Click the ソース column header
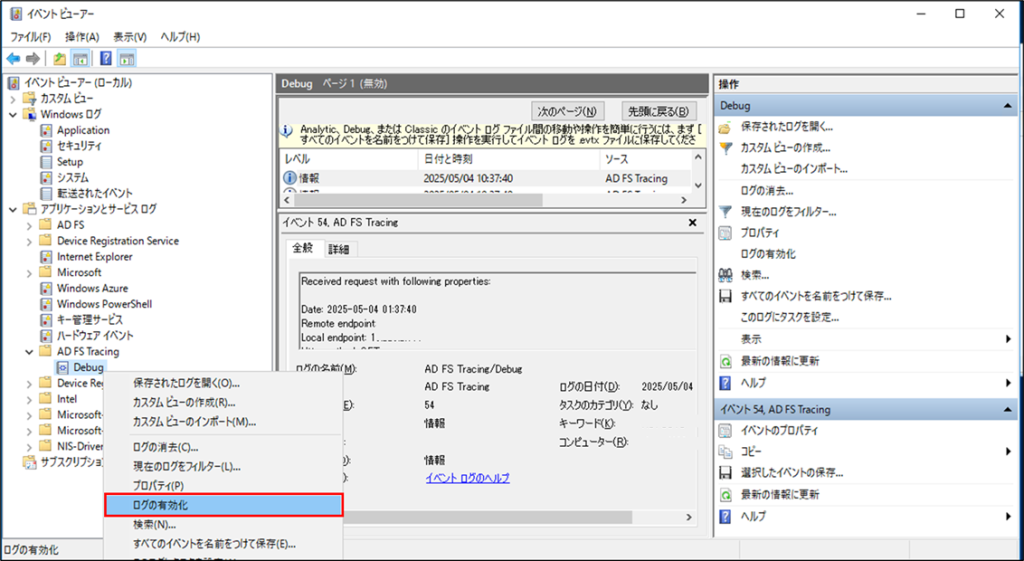The width and height of the screenshot is (1024, 561). point(645,159)
